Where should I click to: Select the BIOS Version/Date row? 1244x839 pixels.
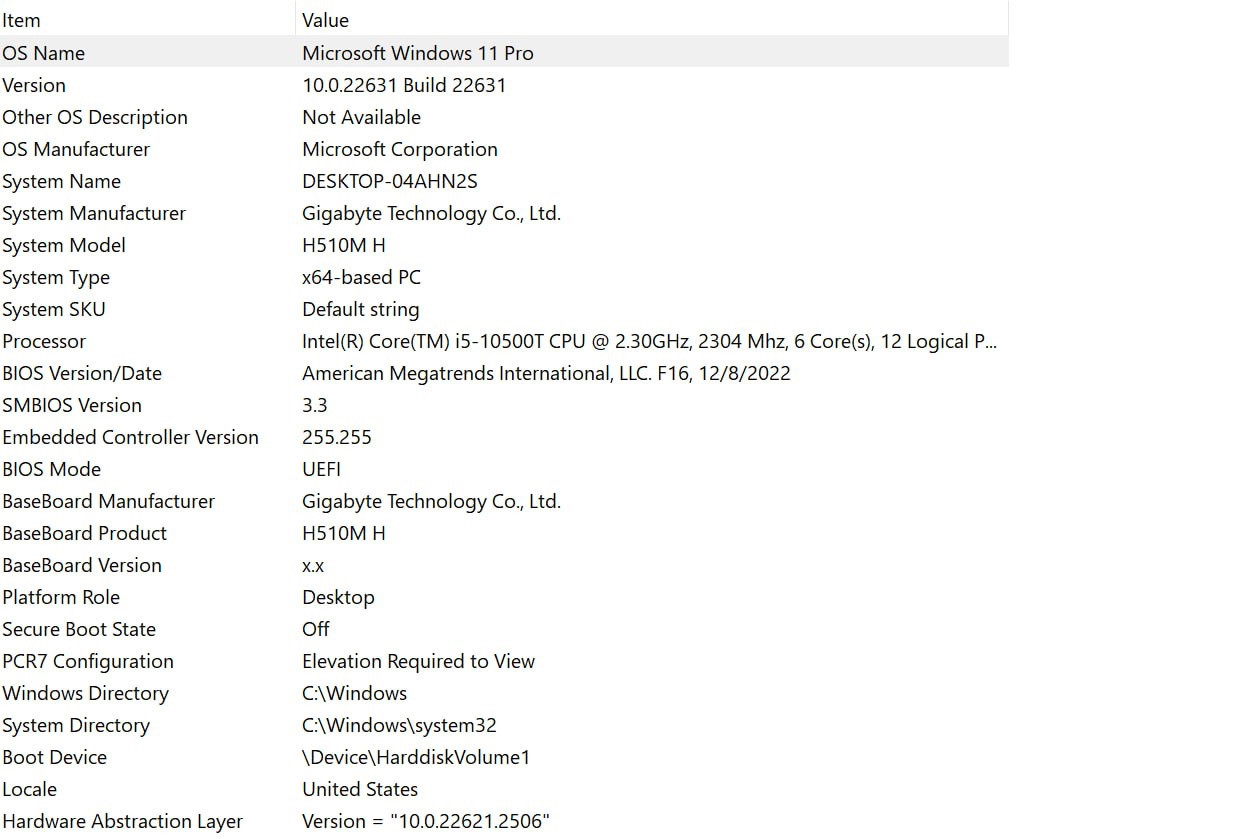point(82,373)
